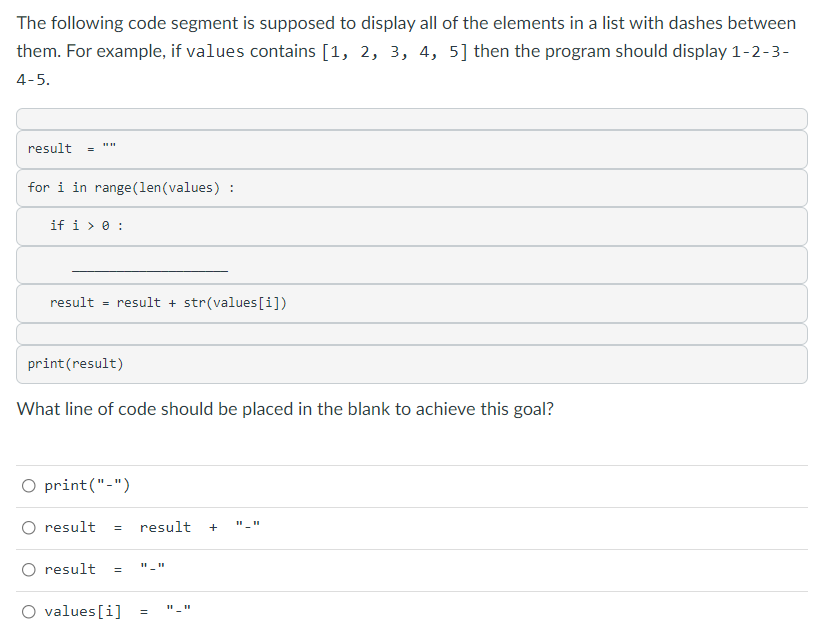The image size is (814, 639).
Task: Click the result = "-" answer label
Action: (104, 569)
